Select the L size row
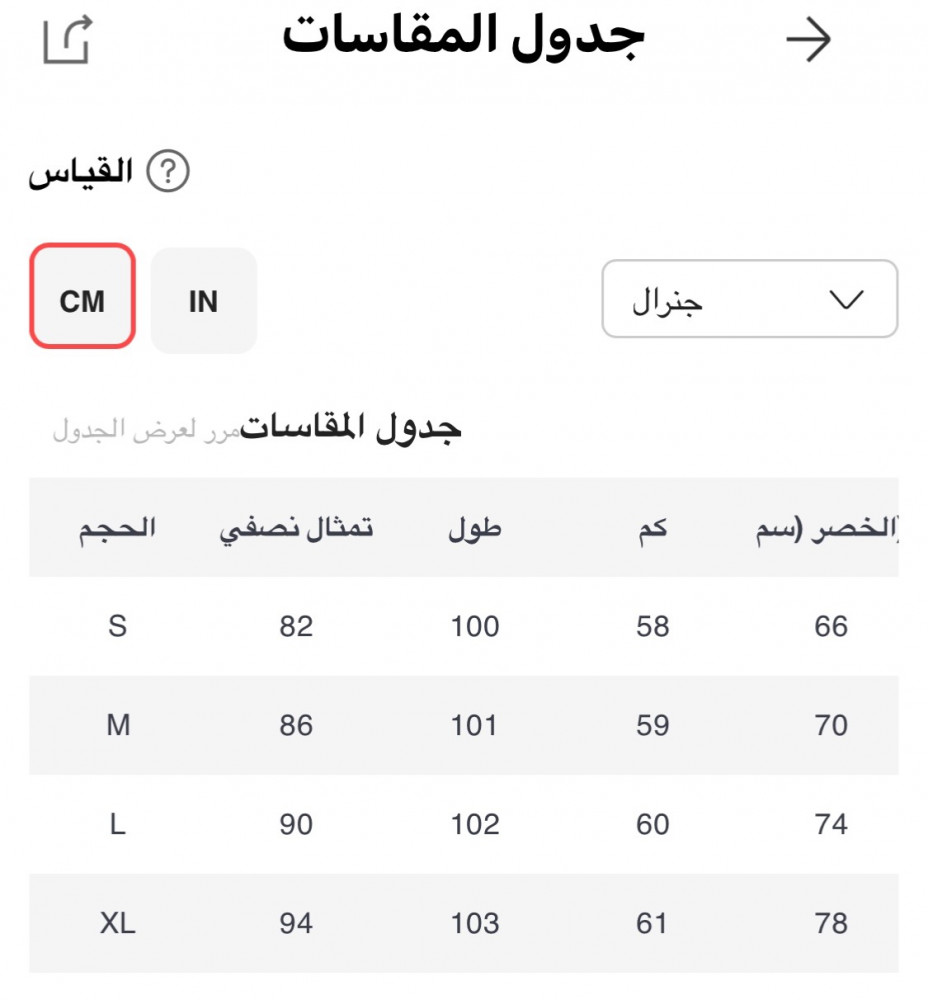Screen dimensions: 928x1000 click(x=118, y=824)
